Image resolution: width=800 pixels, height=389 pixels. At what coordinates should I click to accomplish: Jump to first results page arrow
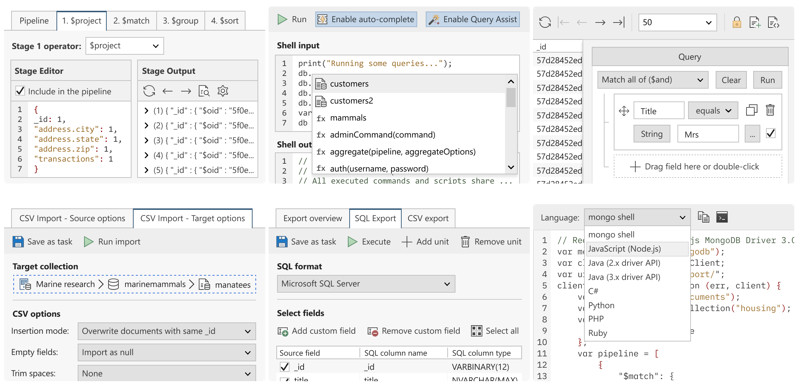click(x=564, y=22)
